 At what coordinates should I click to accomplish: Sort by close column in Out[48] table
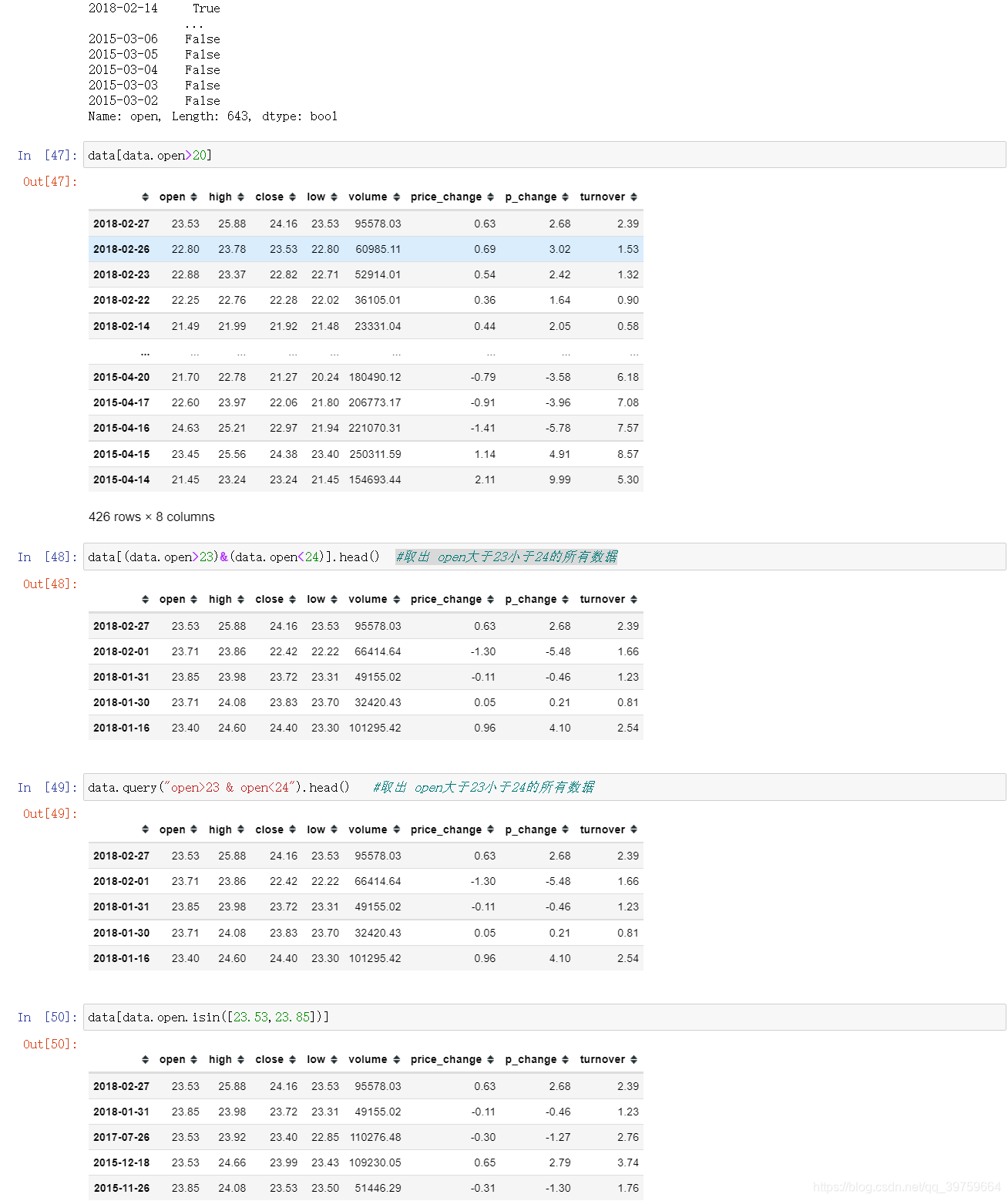[x=292, y=600]
